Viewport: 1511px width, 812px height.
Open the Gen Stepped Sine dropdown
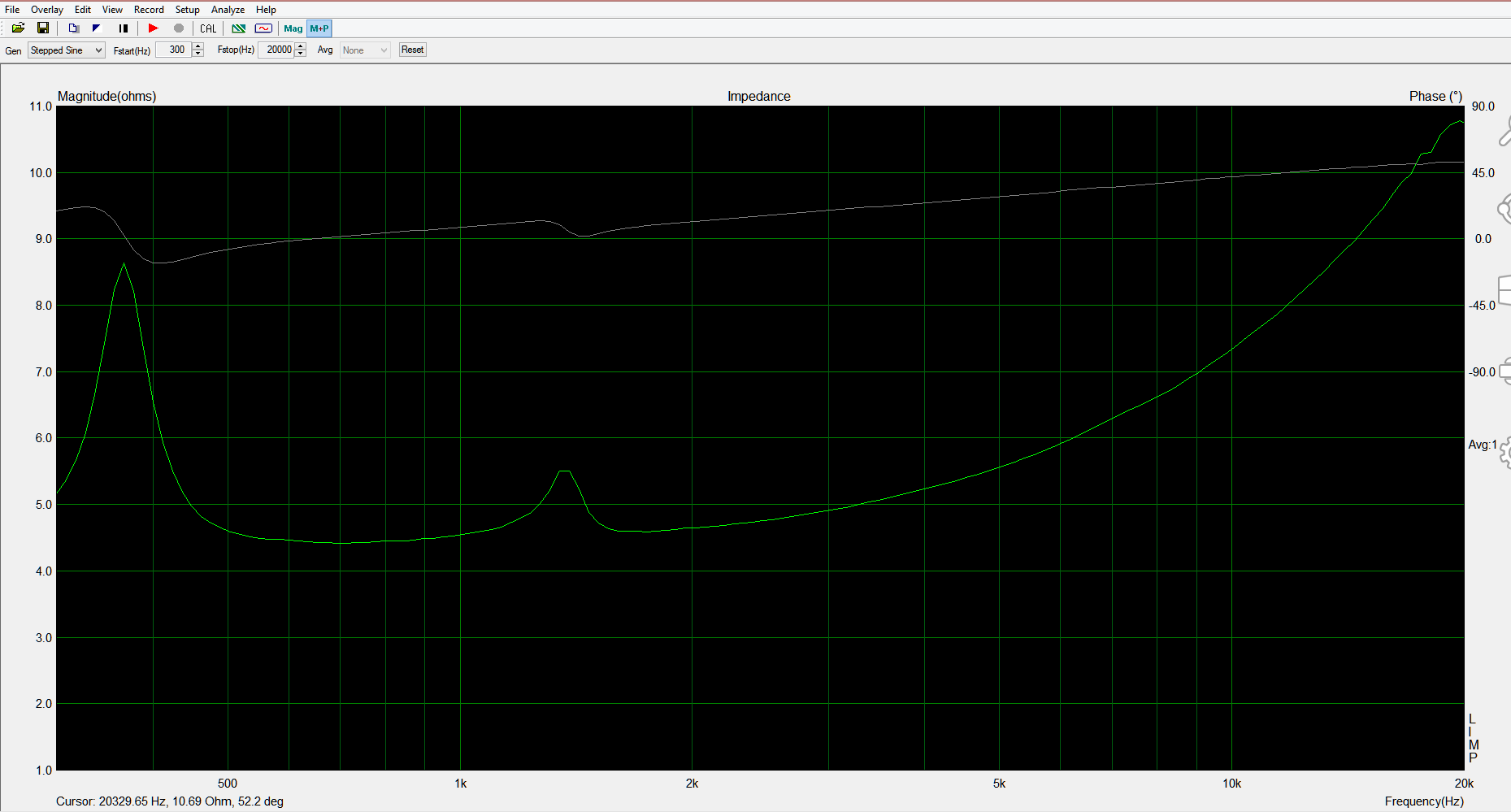click(67, 50)
